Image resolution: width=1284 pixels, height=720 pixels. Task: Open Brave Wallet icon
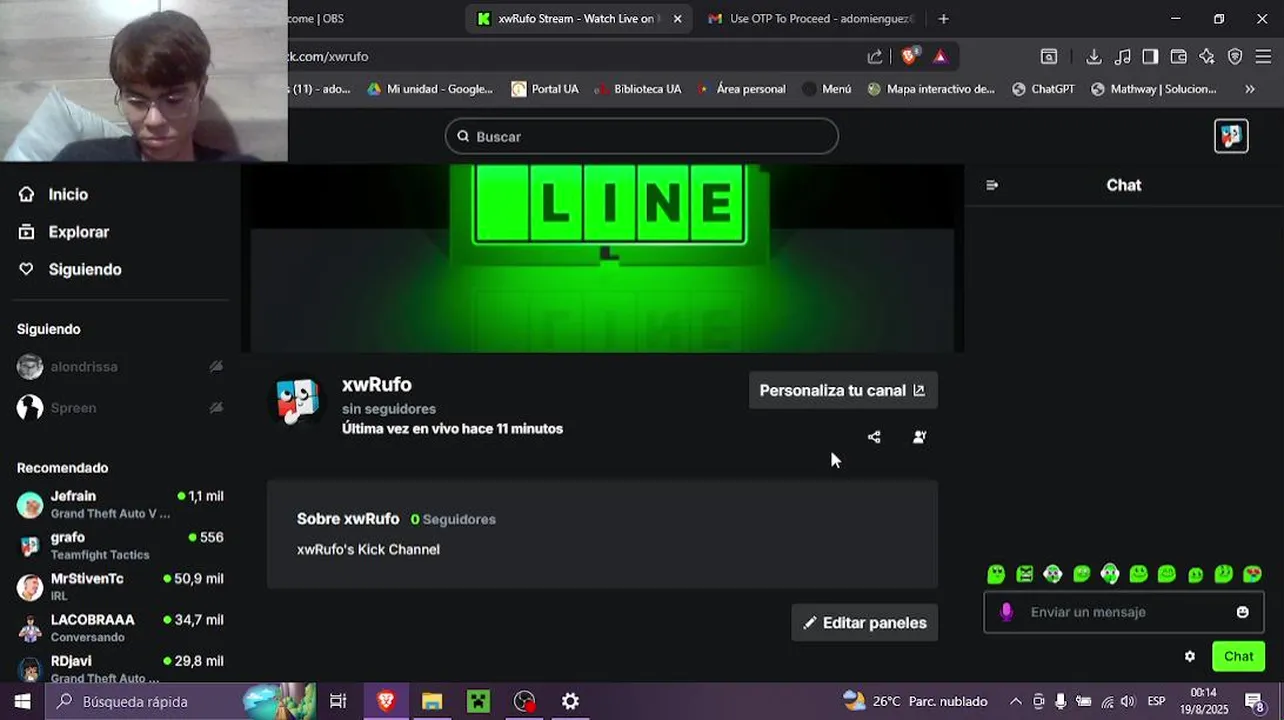pyautogui.click(x=1179, y=57)
